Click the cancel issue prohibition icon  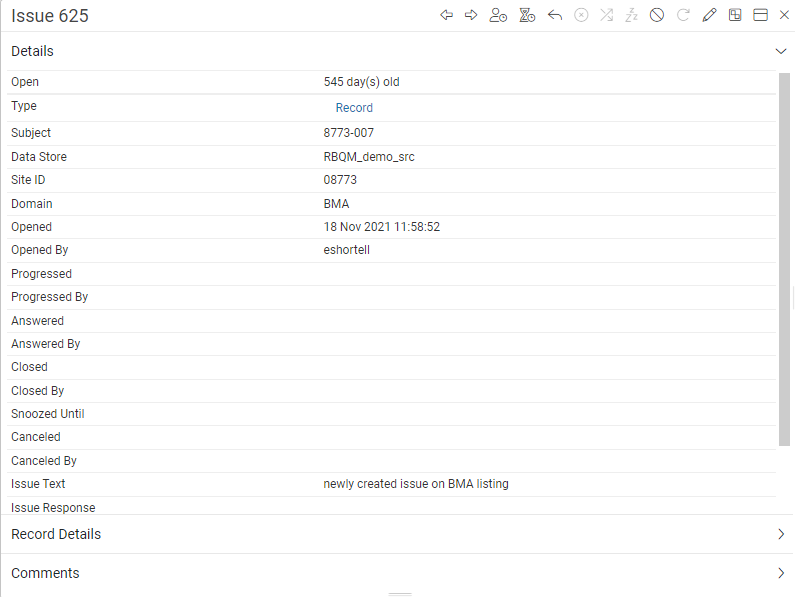pyautogui.click(x=657, y=15)
